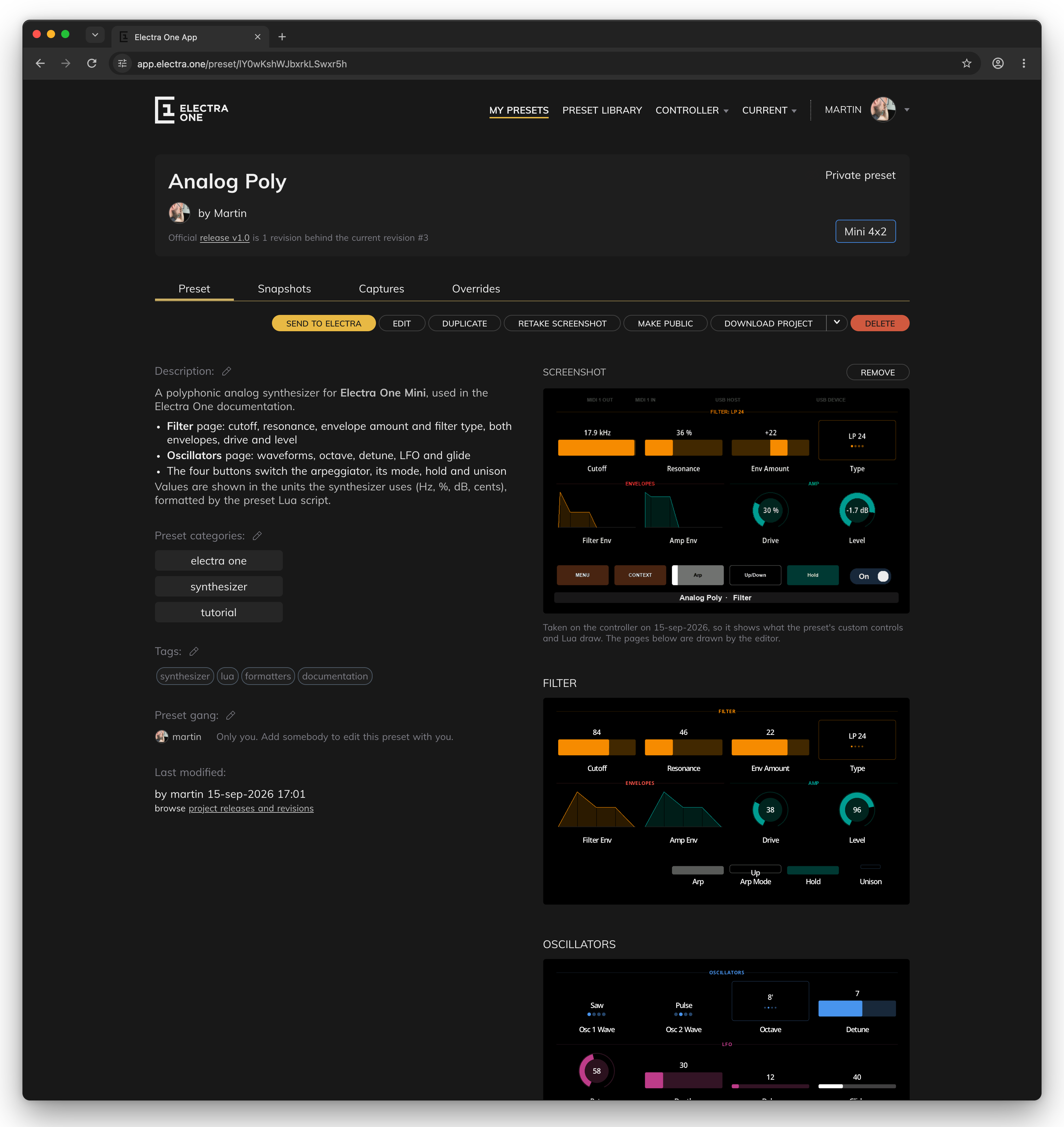Remove the screenshot with REMOVE button
Image resolution: width=1064 pixels, height=1127 pixels.
pos(877,372)
